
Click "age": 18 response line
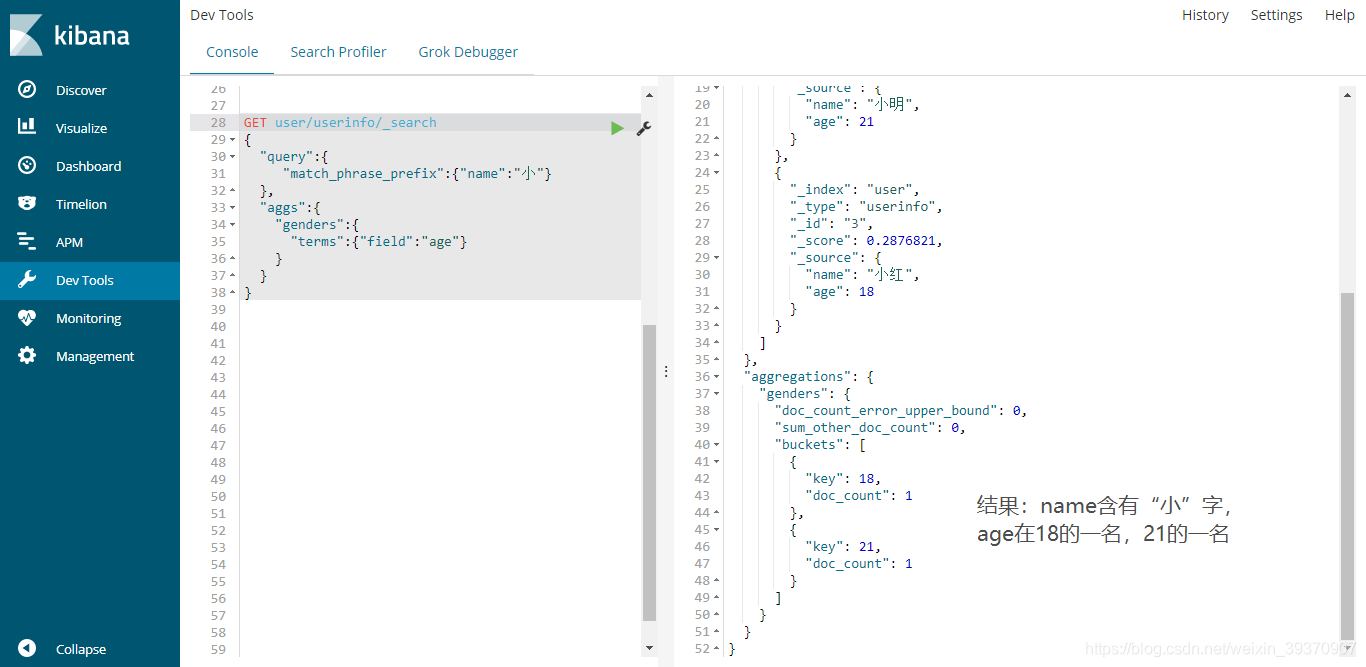[840, 291]
